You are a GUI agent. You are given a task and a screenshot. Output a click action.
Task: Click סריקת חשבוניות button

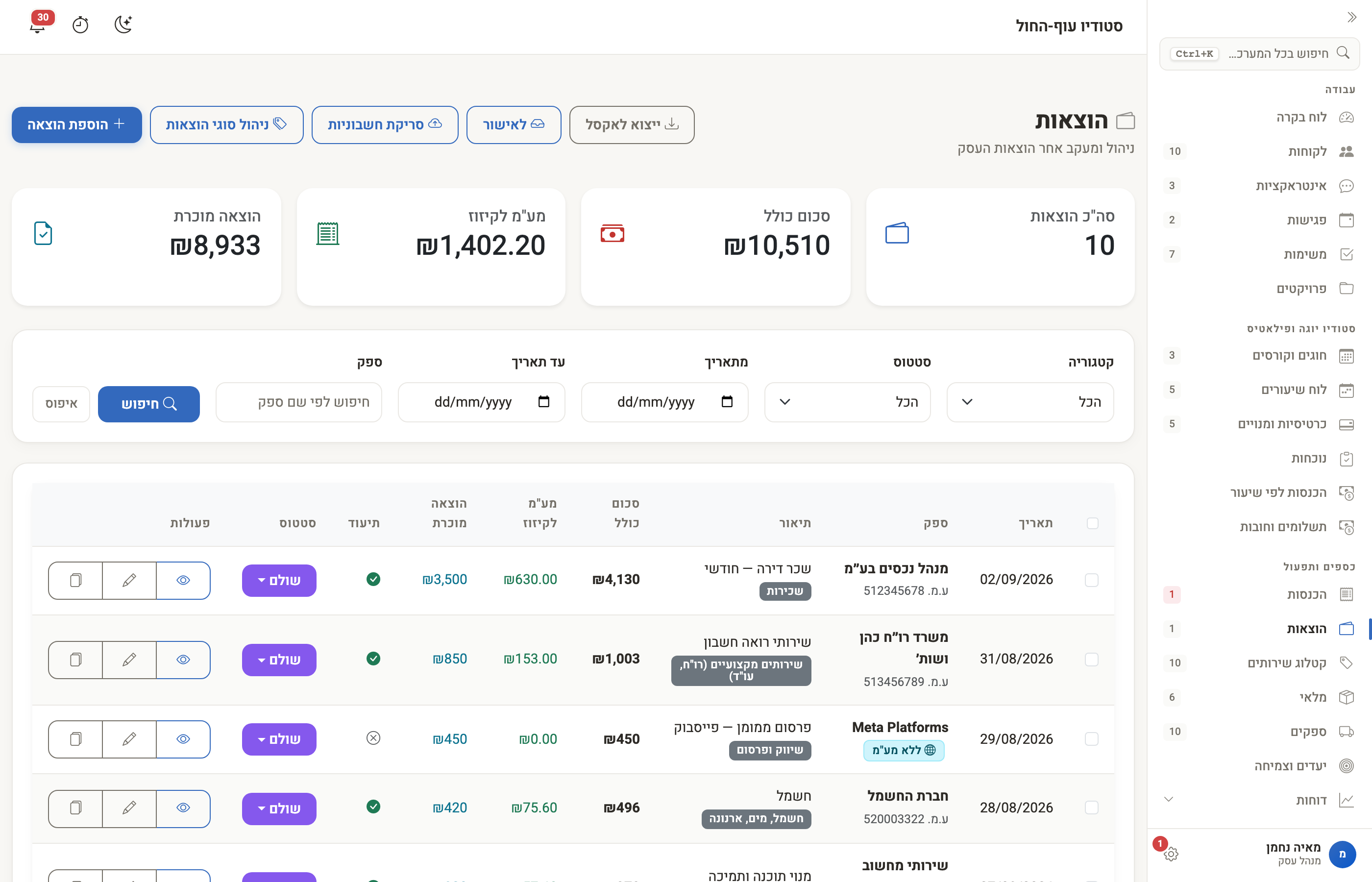click(x=385, y=124)
